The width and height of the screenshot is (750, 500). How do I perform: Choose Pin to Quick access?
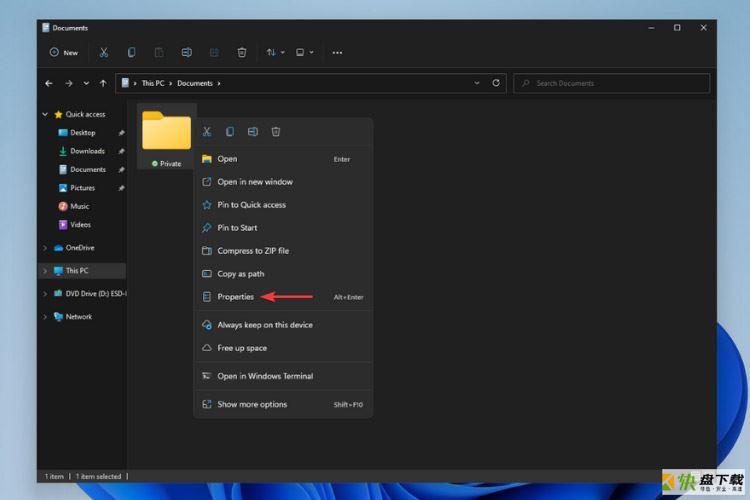pyautogui.click(x=283, y=205)
